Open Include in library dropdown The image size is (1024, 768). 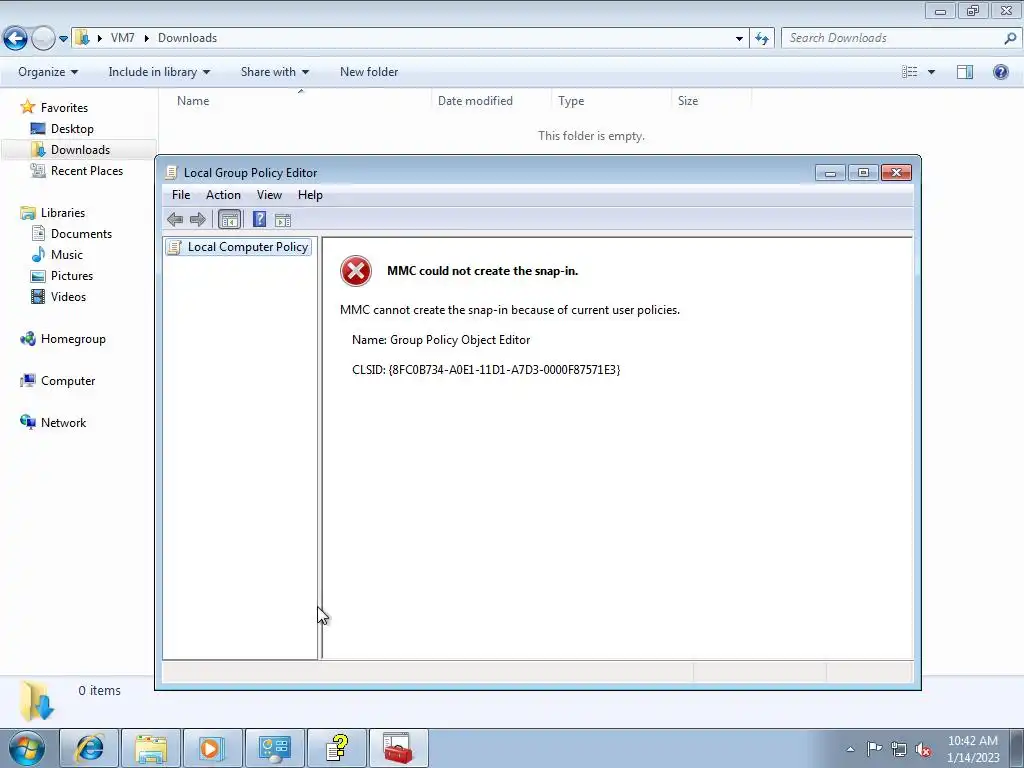pyautogui.click(x=159, y=72)
